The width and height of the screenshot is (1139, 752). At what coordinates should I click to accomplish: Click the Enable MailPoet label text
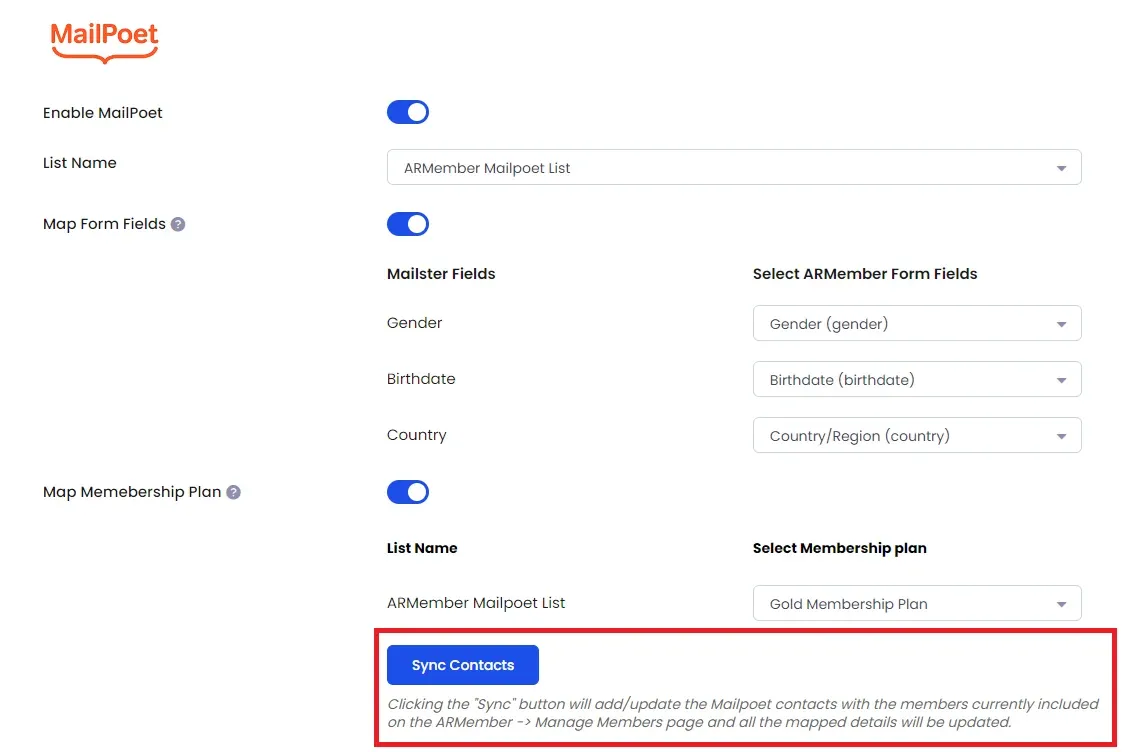[x=103, y=113]
